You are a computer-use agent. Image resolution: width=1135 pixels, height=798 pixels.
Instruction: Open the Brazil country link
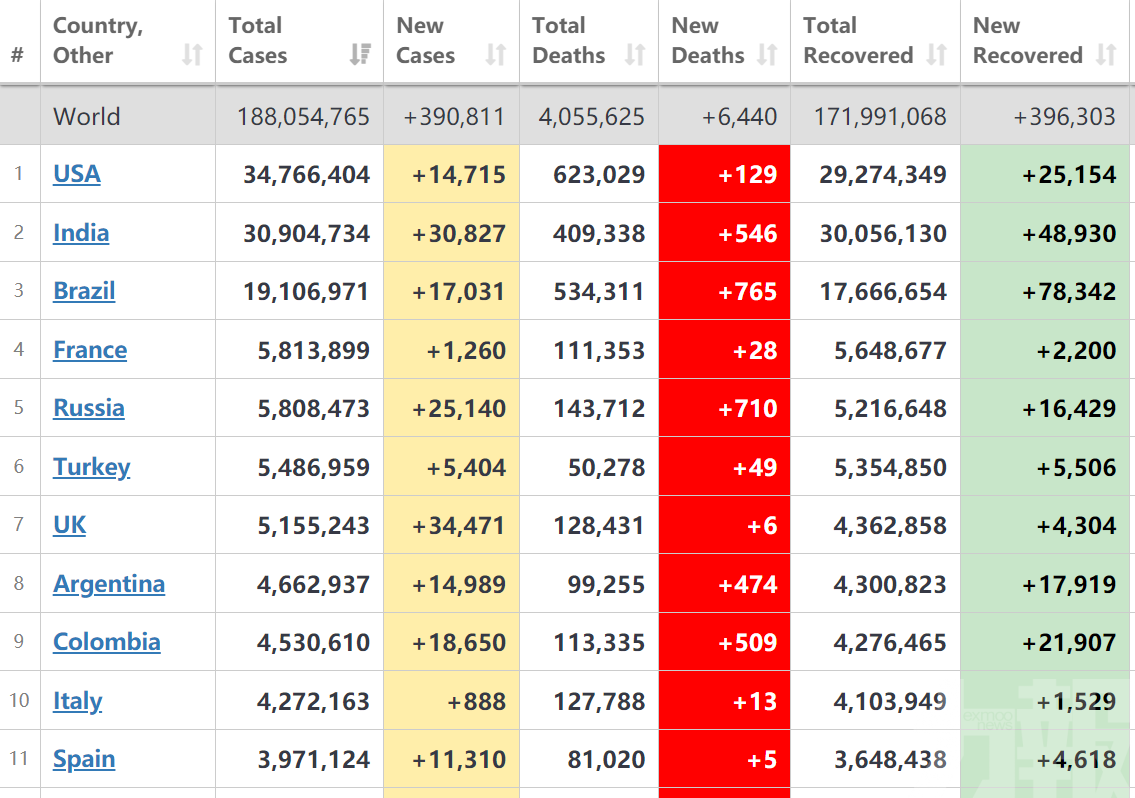(84, 290)
